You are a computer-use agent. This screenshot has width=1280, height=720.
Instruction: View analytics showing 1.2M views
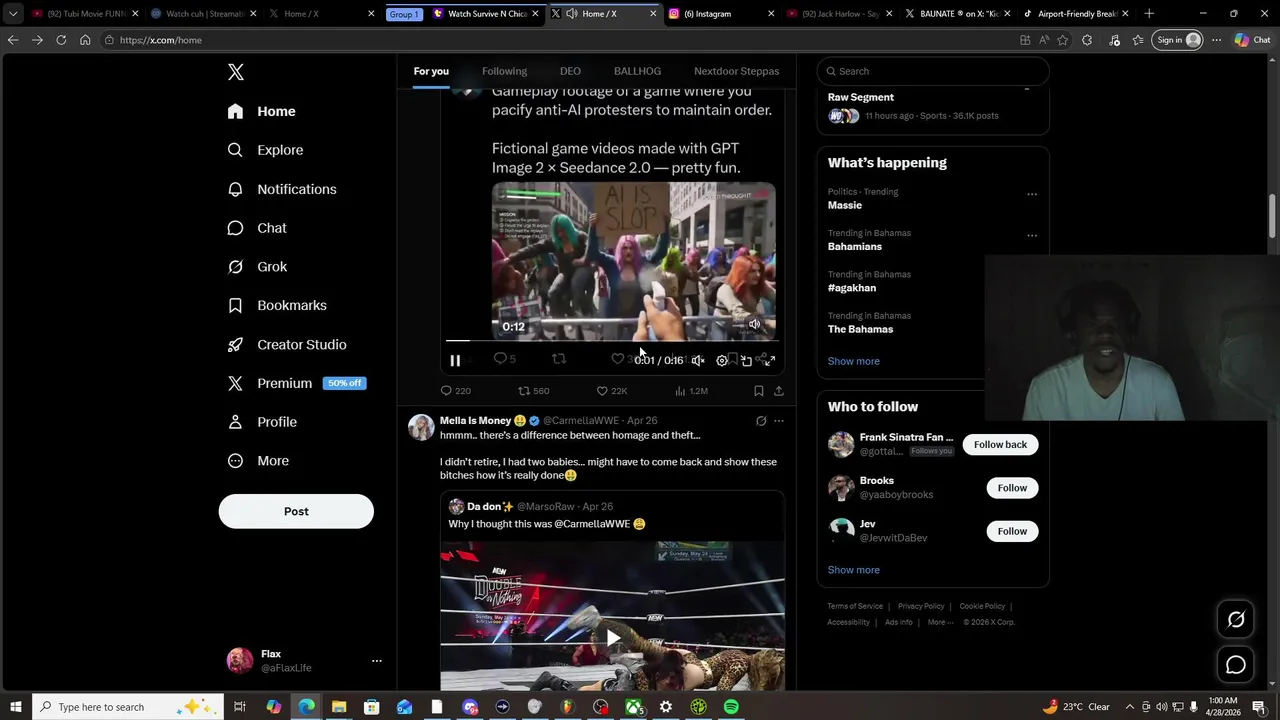691,391
